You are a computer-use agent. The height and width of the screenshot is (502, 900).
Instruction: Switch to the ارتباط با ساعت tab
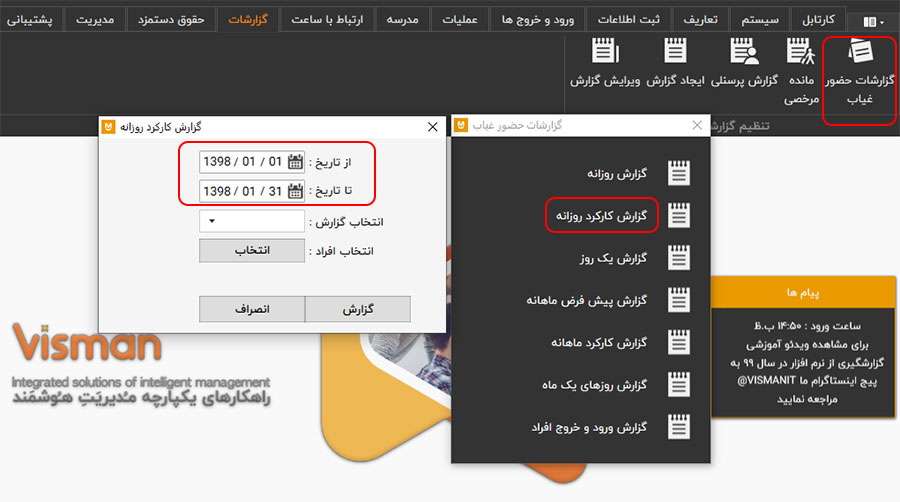[327, 20]
